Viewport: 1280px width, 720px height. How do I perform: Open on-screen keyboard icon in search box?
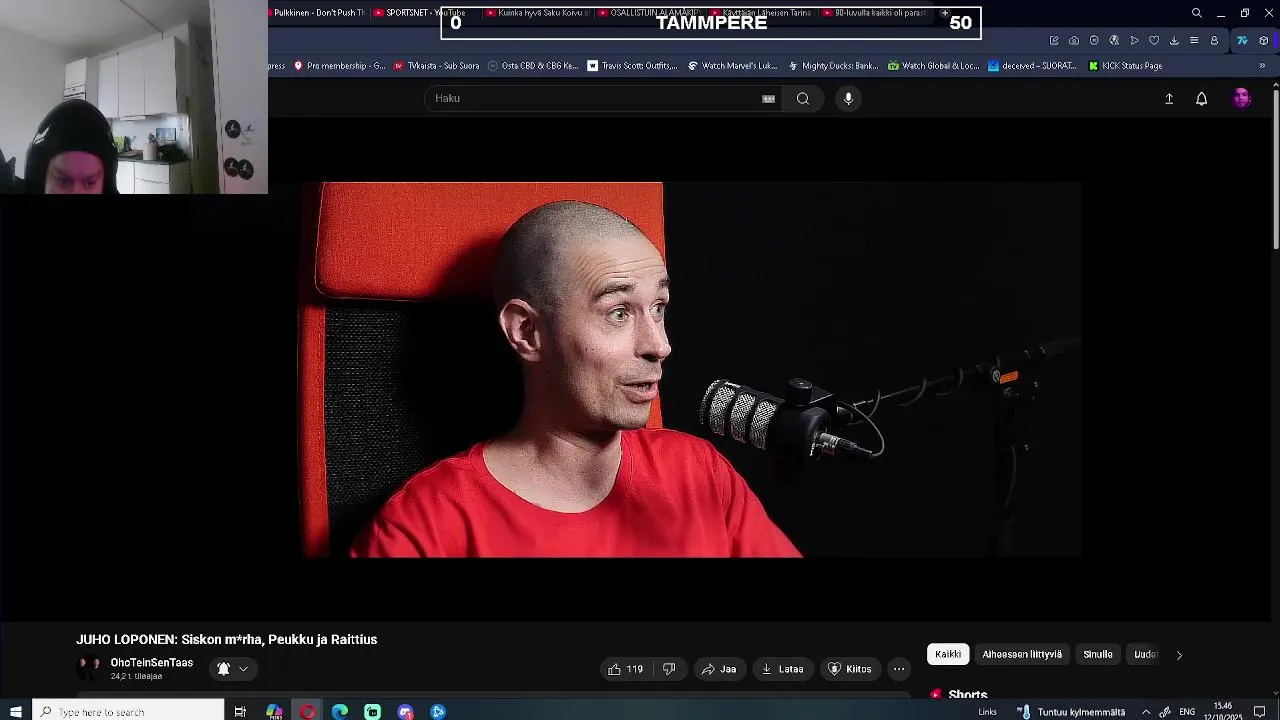[x=768, y=98]
